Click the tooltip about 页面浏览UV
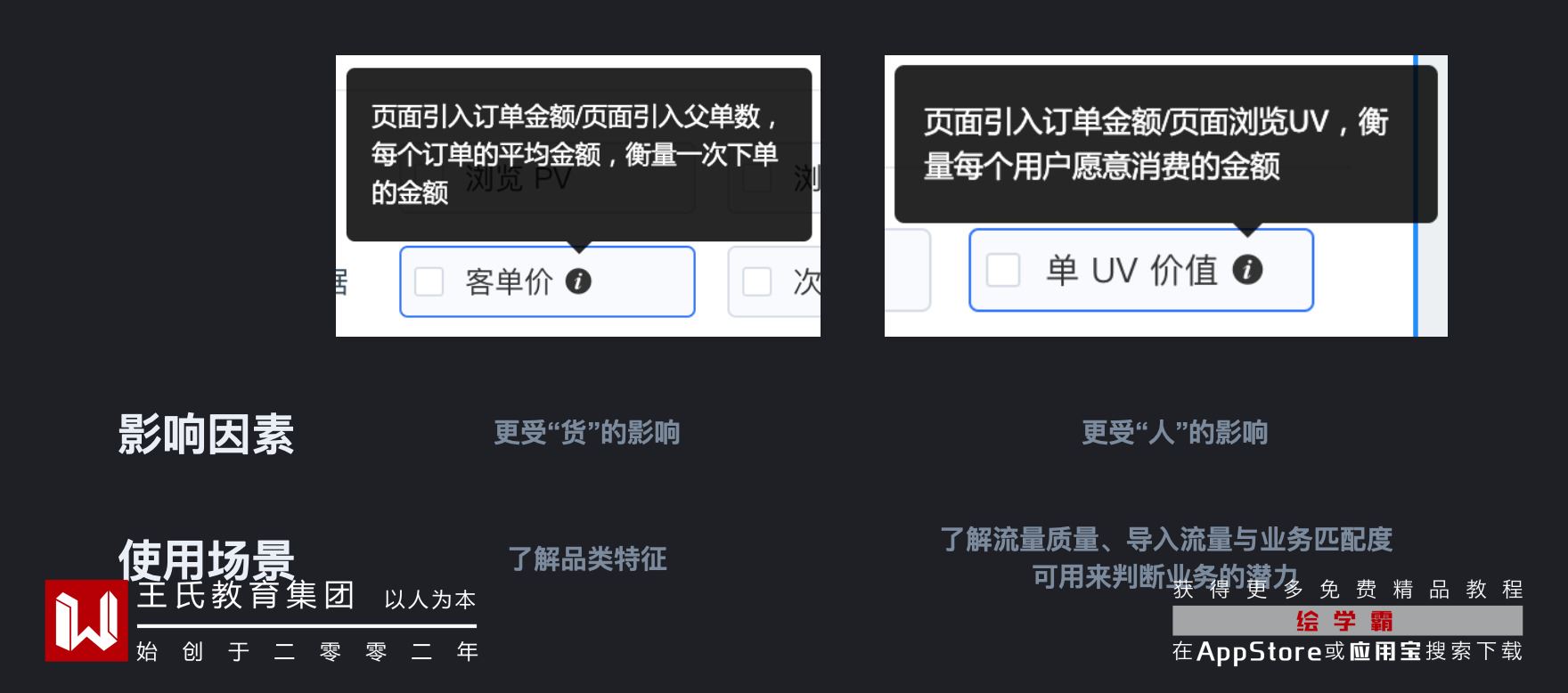 pyautogui.click(x=1165, y=143)
